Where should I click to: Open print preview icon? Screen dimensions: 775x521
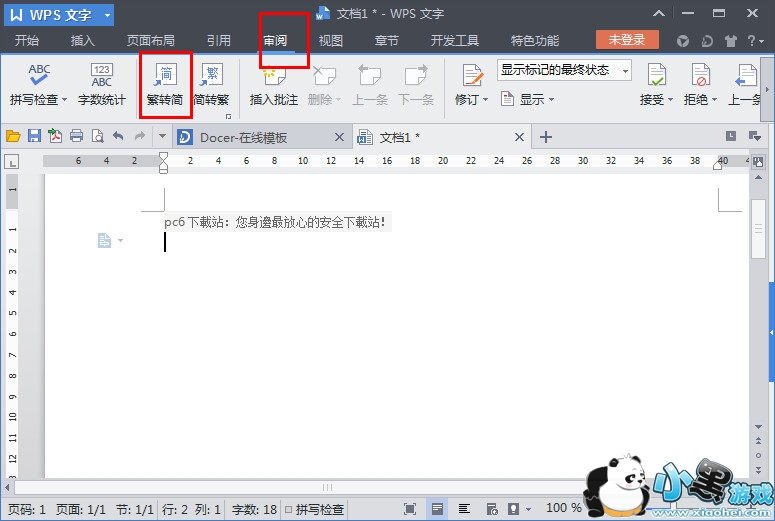[97, 136]
